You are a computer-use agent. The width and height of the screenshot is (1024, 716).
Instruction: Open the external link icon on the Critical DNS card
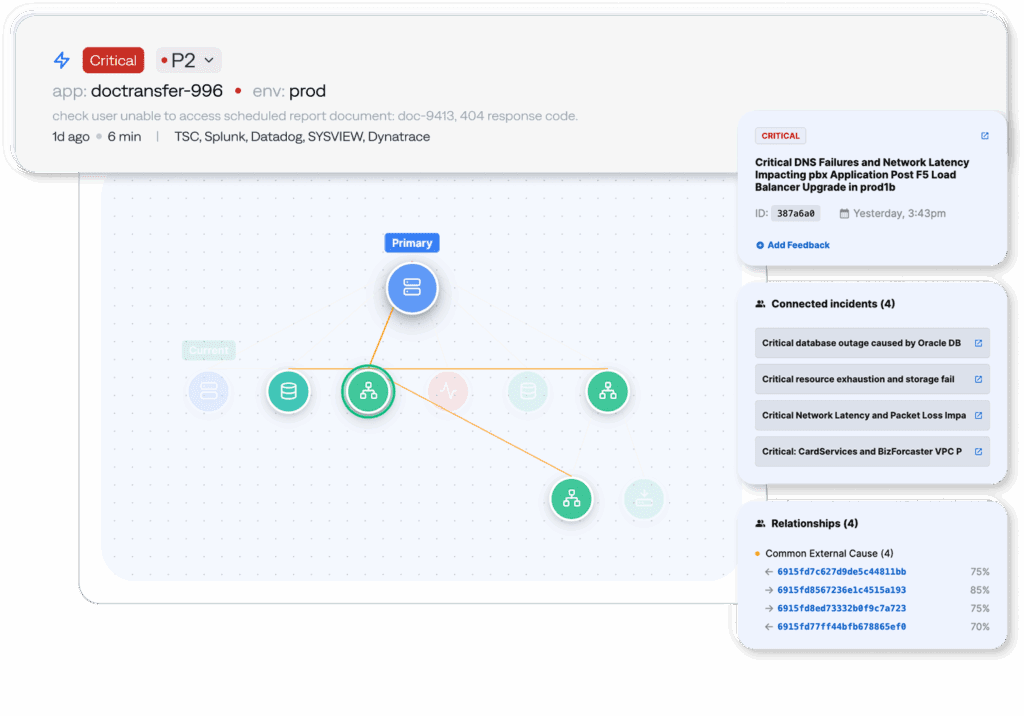984,135
